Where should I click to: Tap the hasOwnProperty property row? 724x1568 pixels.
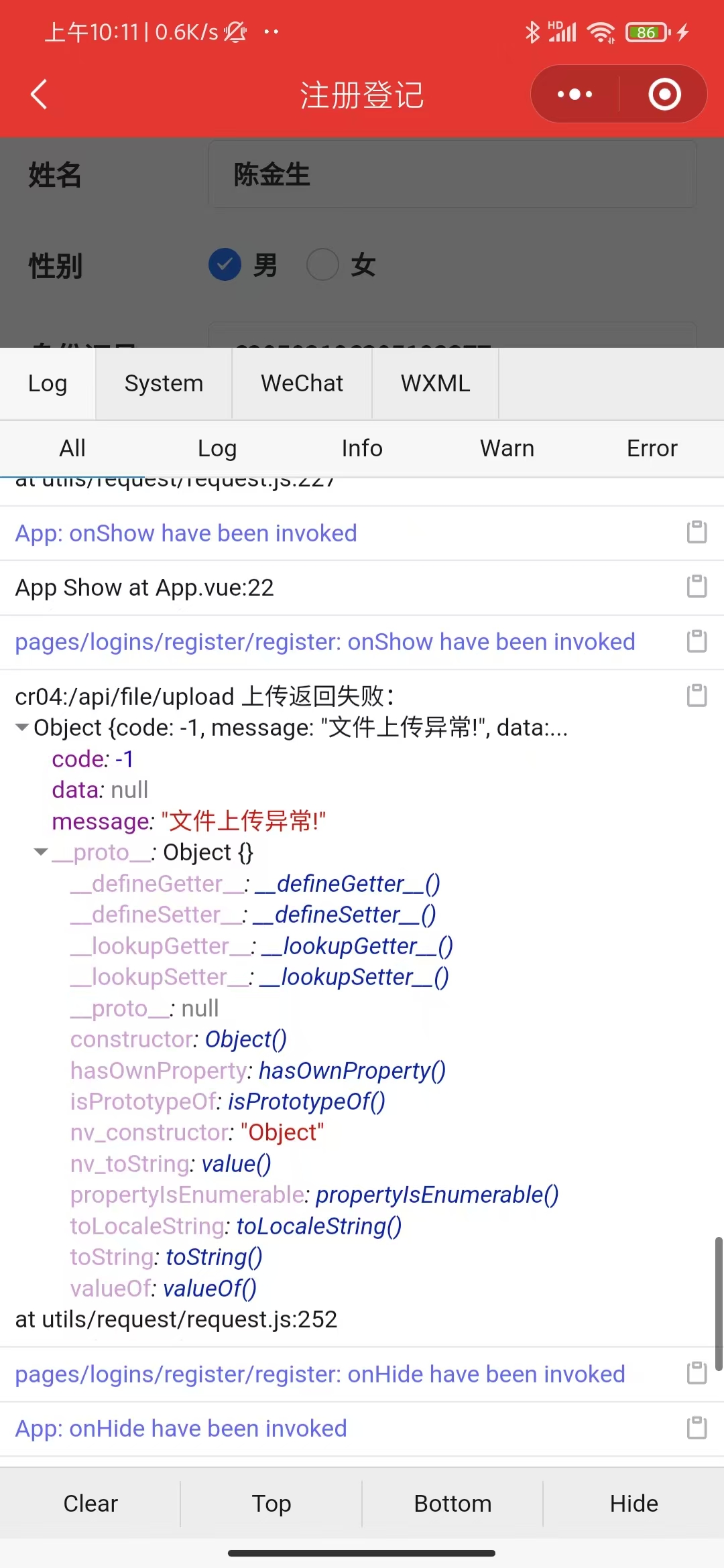click(x=258, y=1070)
